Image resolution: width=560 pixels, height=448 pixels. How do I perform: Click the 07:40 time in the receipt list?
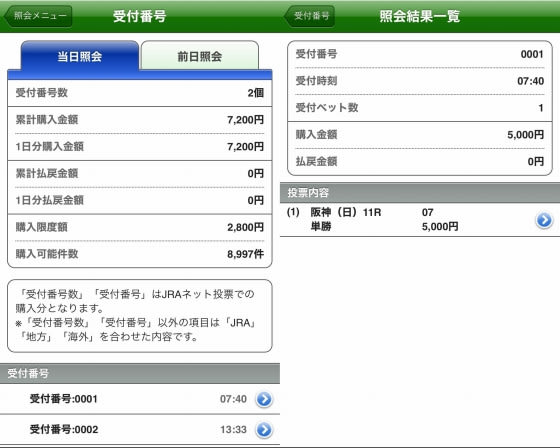(233, 399)
